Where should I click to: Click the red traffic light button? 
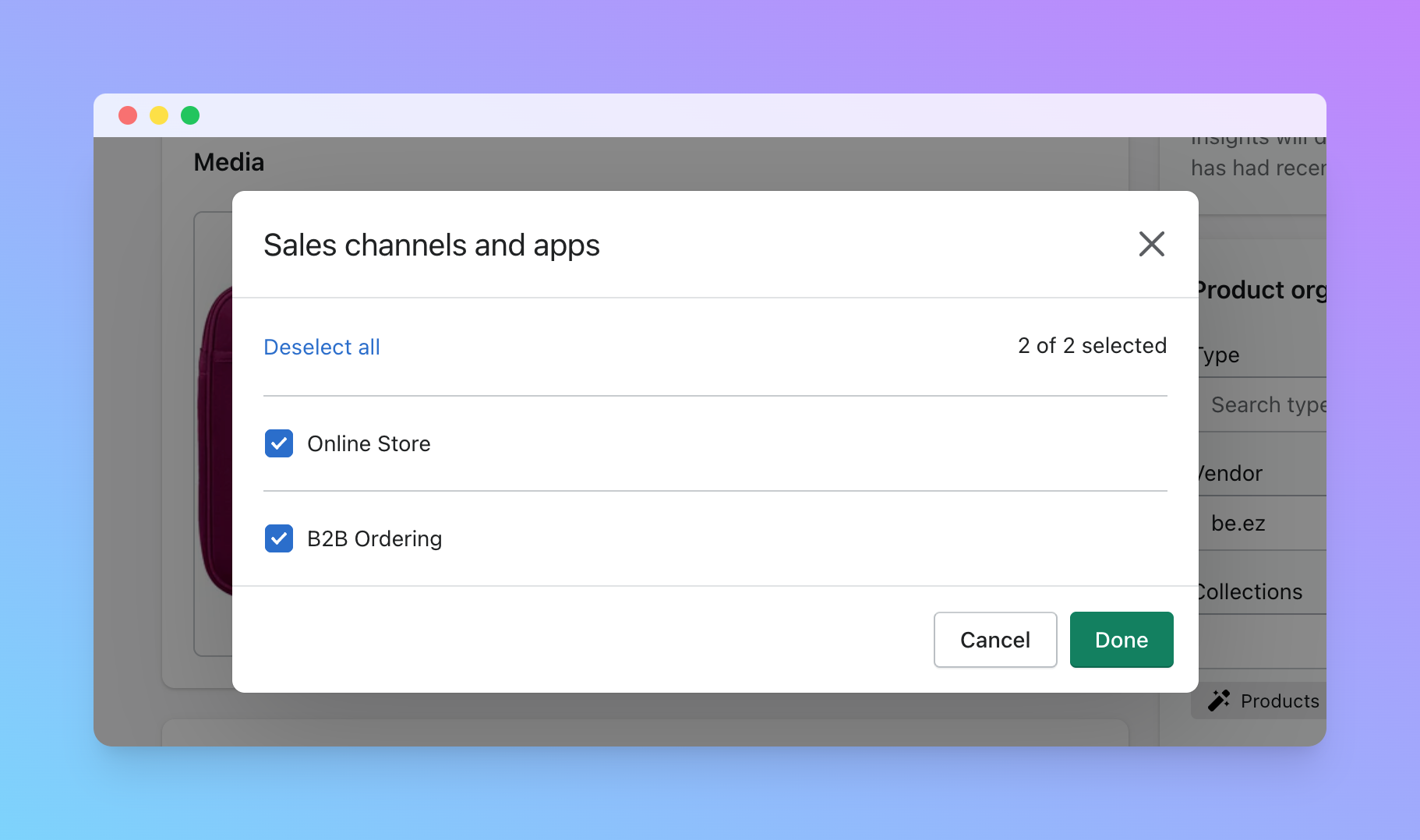click(128, 115)
